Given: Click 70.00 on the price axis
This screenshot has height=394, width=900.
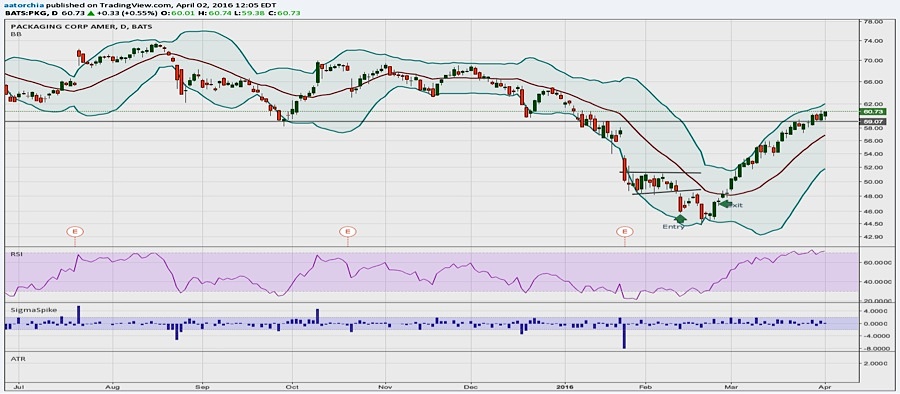Looking at the screenshot, I should pyautogui.click(x=874, y=60).
